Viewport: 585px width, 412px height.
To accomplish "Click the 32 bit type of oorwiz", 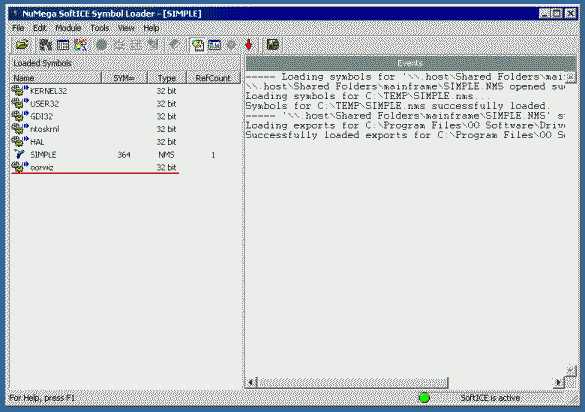I will (x=166, y=167).
